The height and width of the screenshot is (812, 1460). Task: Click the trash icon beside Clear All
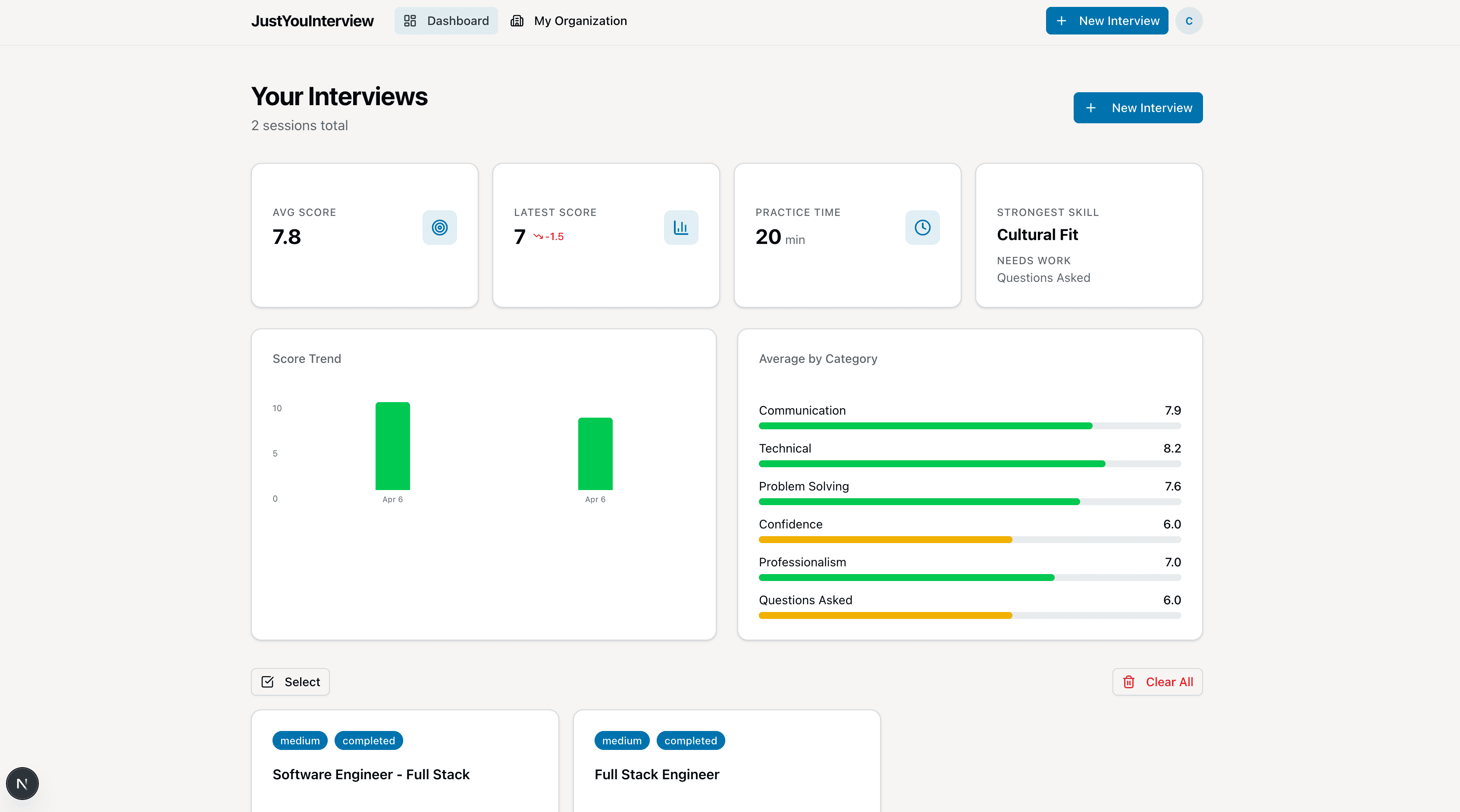point(1129,682)
